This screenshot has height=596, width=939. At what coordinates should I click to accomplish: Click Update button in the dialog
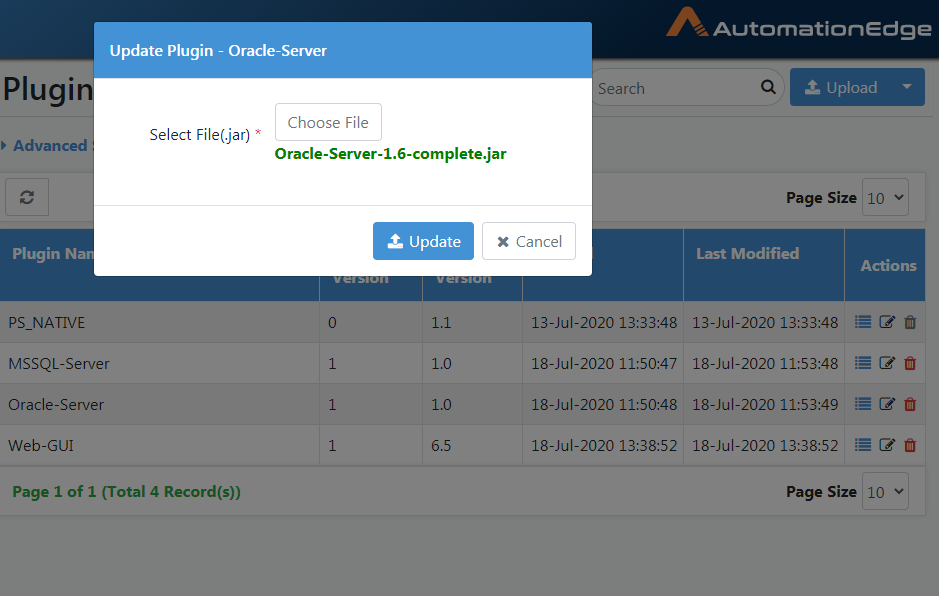click(423, 241)
